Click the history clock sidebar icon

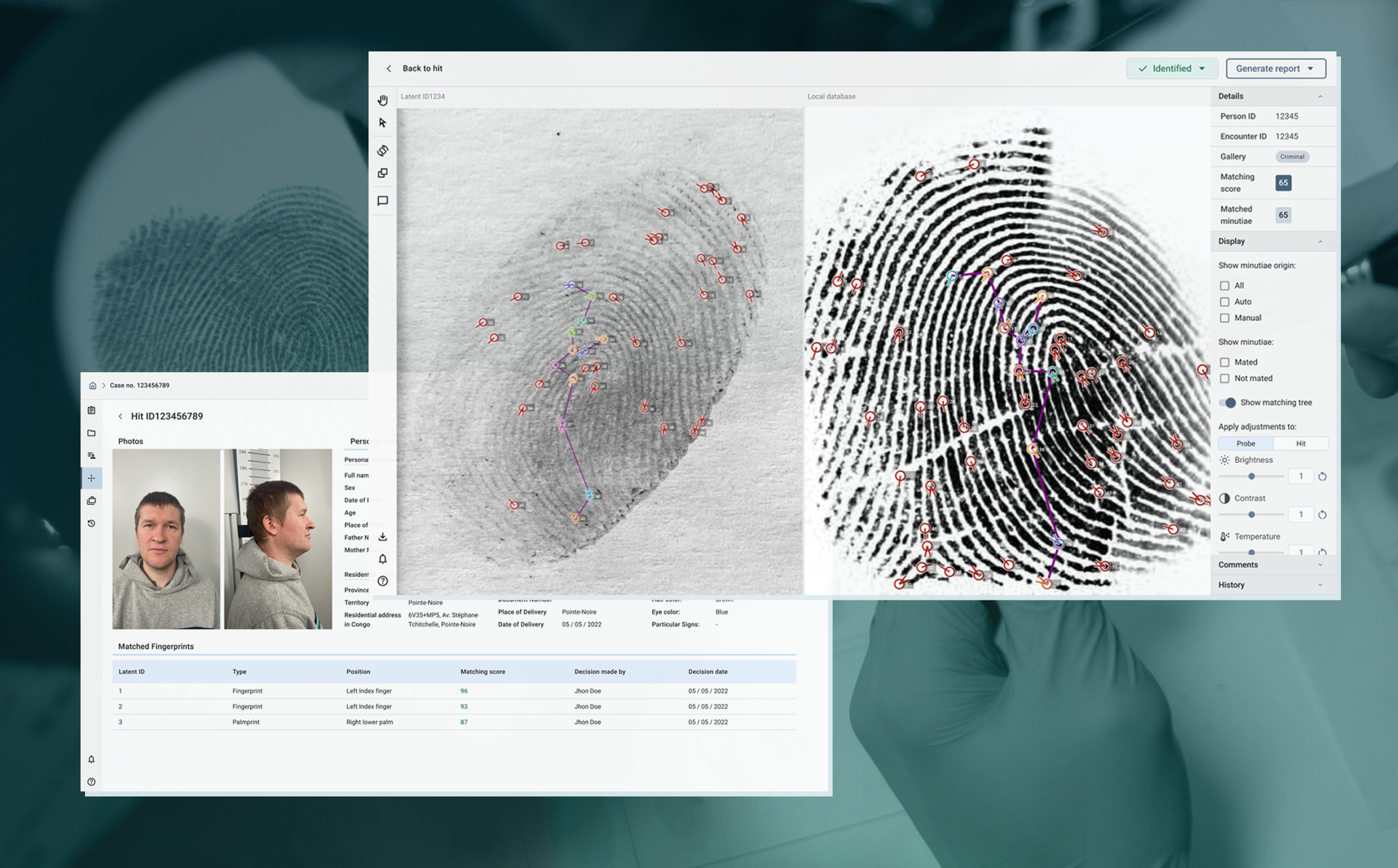[x=91, y=523]
